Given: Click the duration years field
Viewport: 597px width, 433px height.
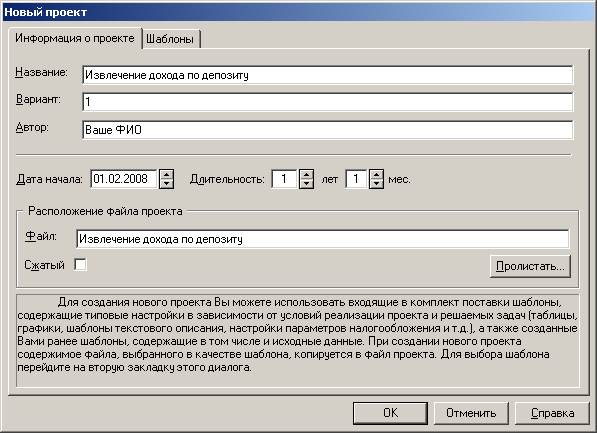Looking at the screenshot, I should tap(284, 179).
